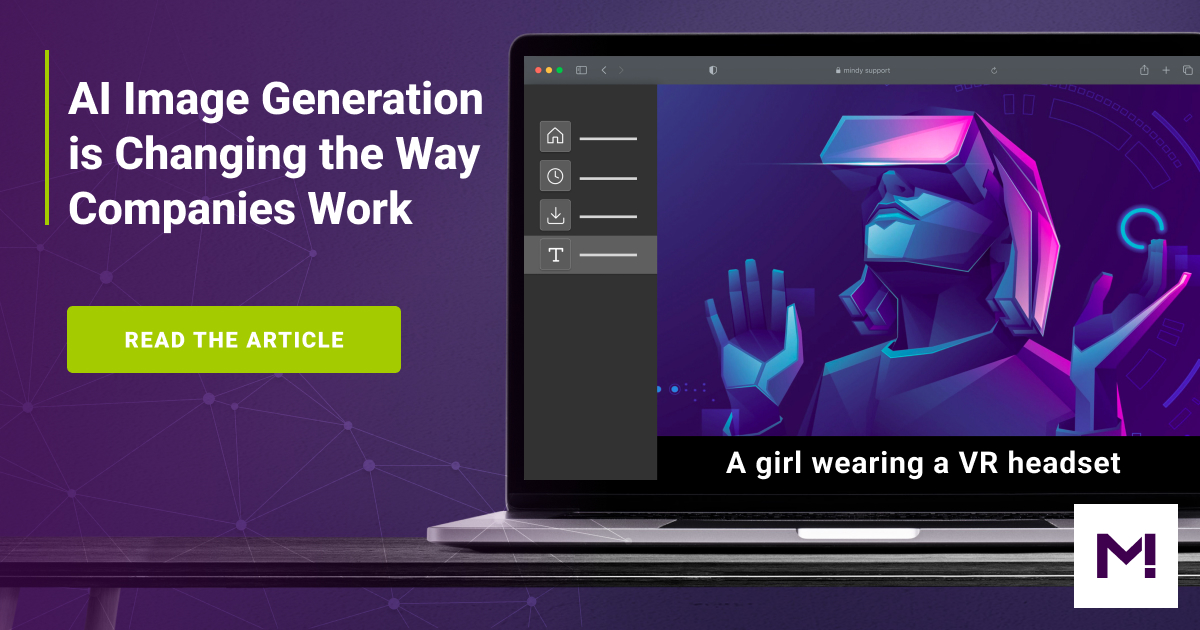Open the Share icon in the browser toolbar
The image size is (1200, 630).
point(1143,70)
